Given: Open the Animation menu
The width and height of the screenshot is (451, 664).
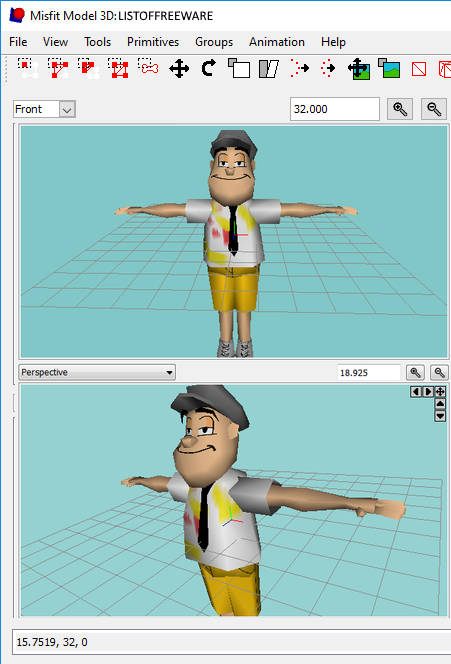Looking at the screenshot, I should 277,42.
